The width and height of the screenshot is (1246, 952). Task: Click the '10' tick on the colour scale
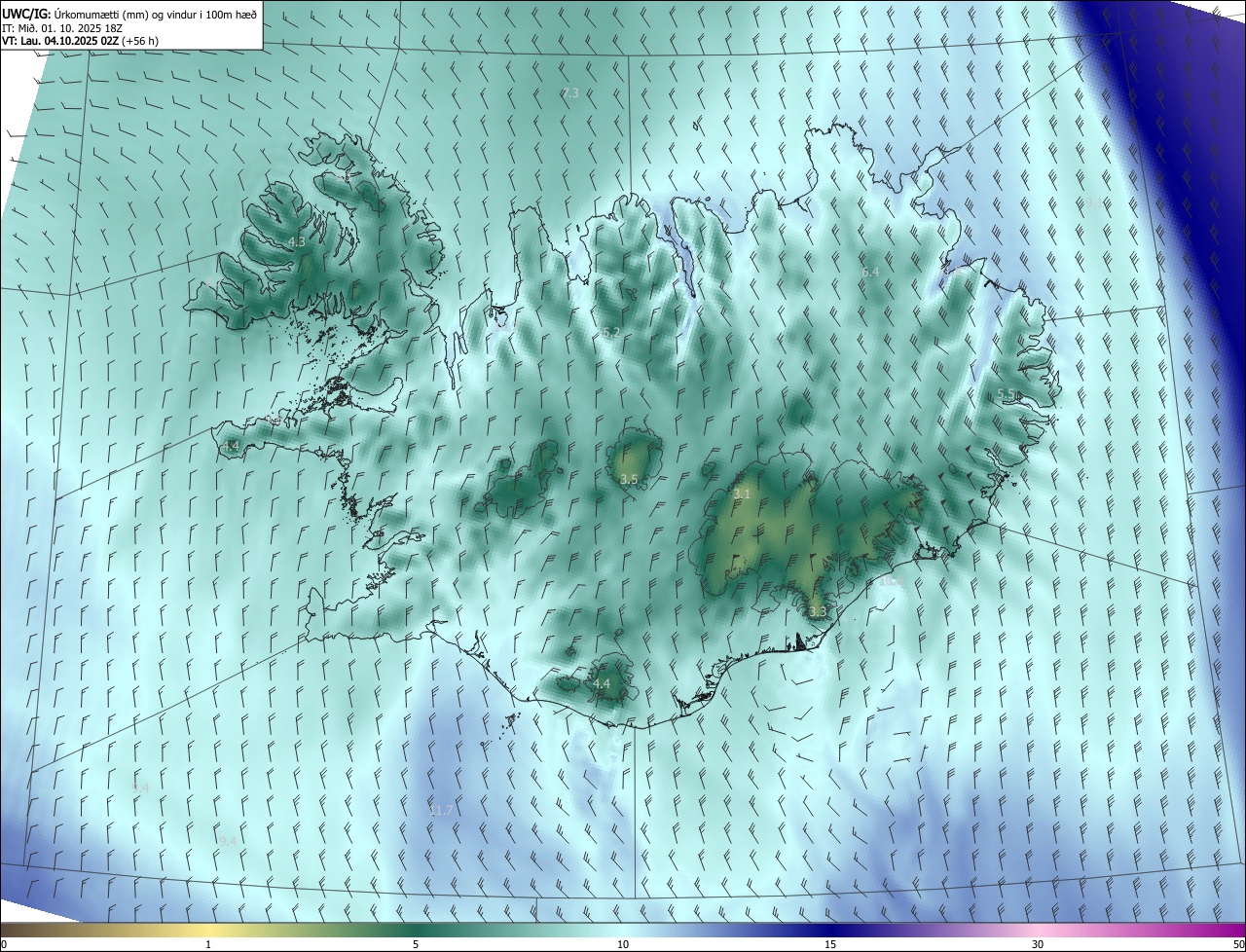click(623, 945)
